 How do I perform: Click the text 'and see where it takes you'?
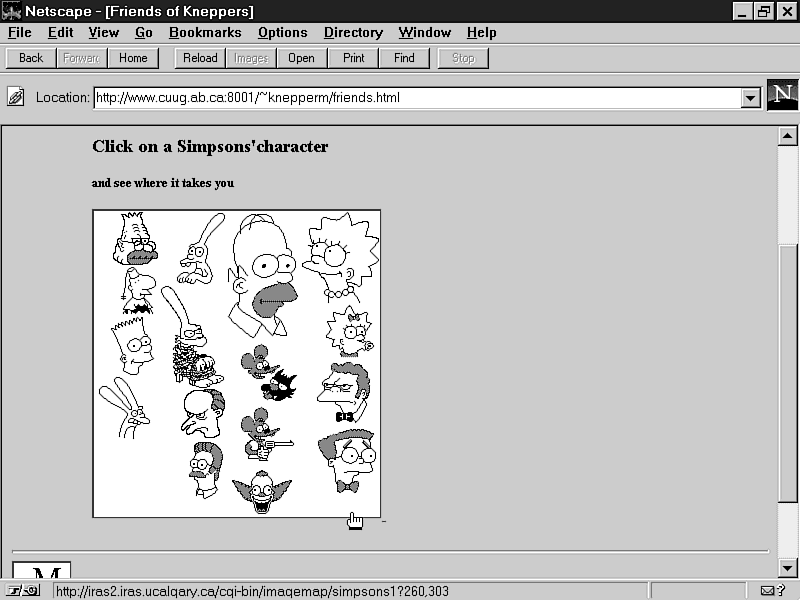[163, 183]
